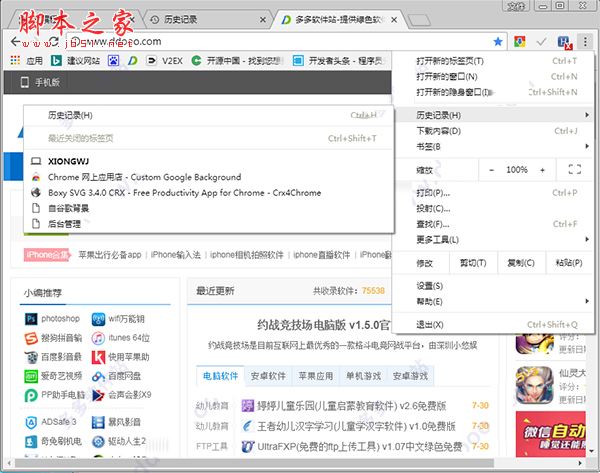The image size is (600, 473).
Task: Open the apps grid bookmark icon
Action: (x=15, y=60)
